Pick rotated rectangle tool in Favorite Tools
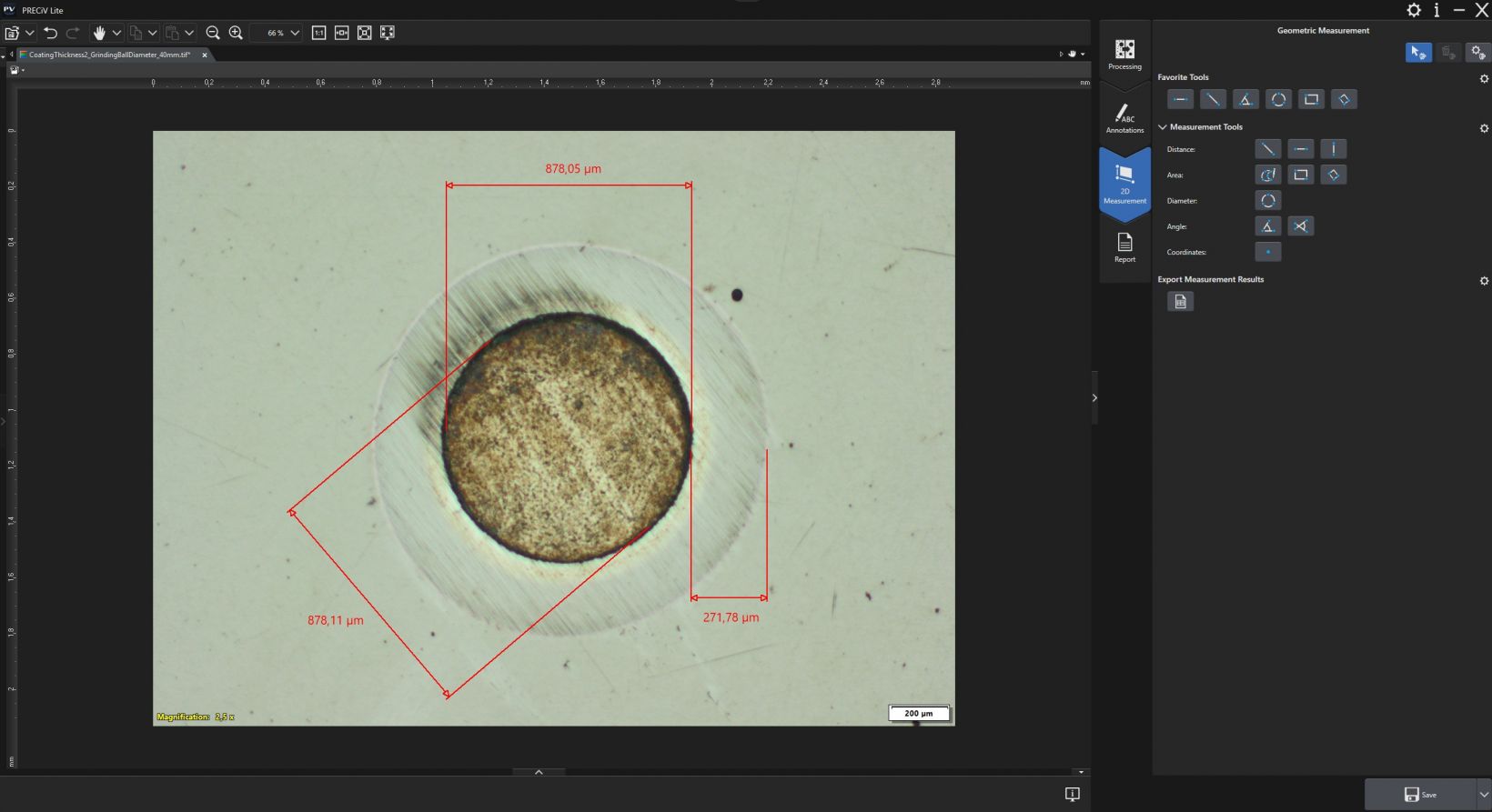1492x812 pixels. pyautogui.click(x=1344, y=99)
